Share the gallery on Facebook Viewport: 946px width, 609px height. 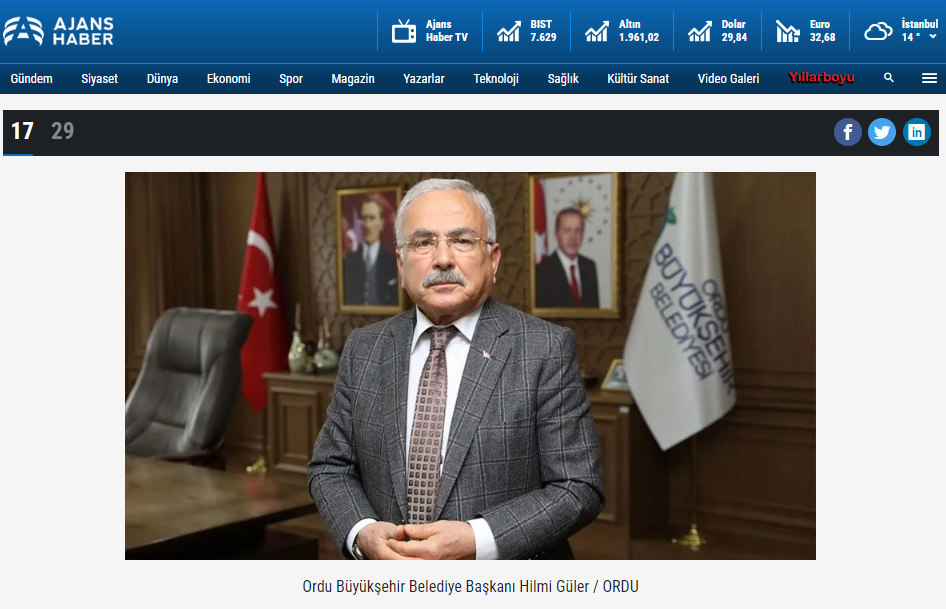pos(848,132)
